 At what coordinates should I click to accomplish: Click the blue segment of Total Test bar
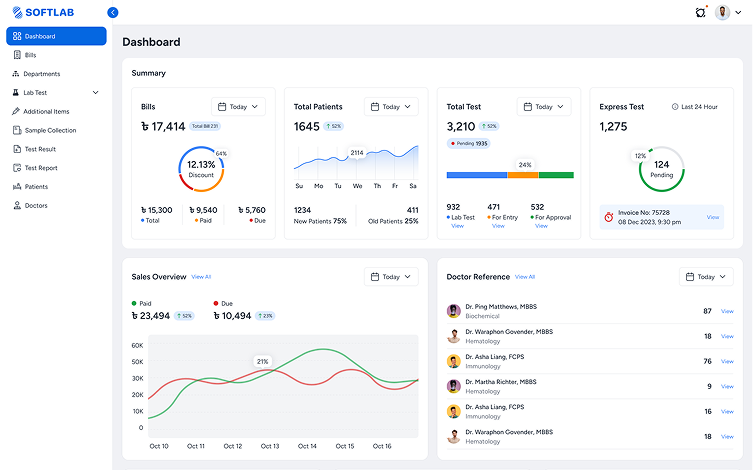pos(477,175)
